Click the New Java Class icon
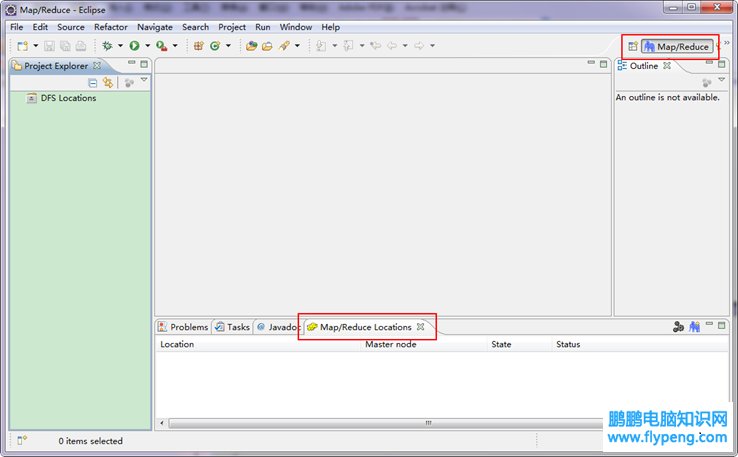Screen dimensions: 738x457 tap(215, 46)
